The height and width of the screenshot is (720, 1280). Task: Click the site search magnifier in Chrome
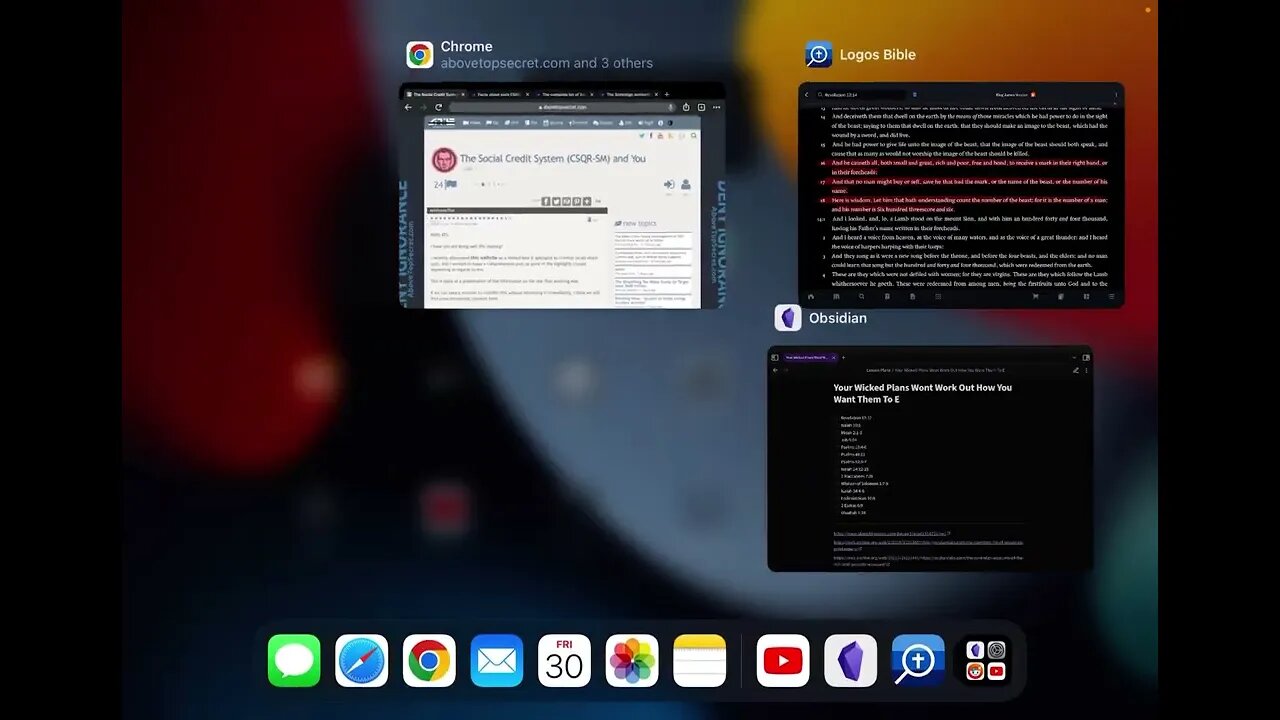(x=693, y=135)
